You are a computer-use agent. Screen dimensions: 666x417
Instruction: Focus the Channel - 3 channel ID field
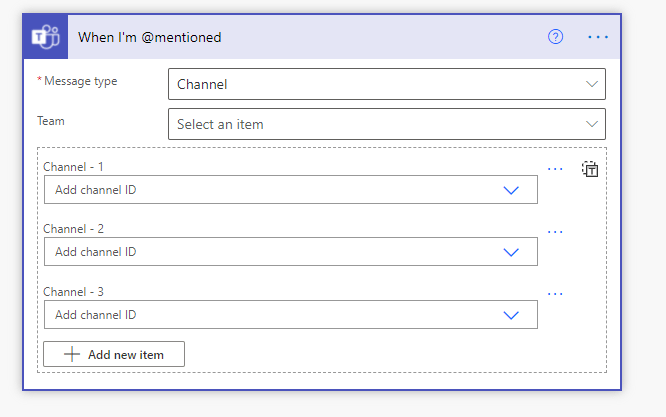[x=270, y=315]
